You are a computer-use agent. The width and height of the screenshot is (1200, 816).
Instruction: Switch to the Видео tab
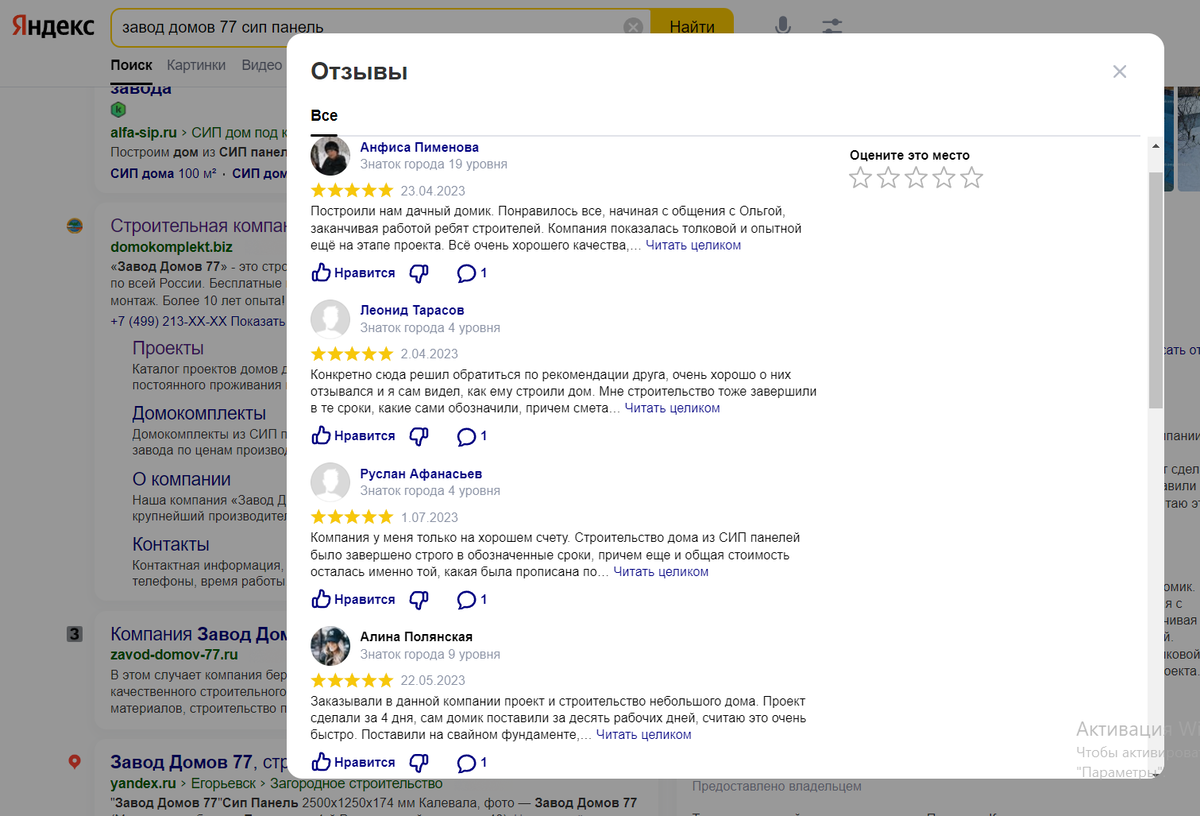(262, 65)
